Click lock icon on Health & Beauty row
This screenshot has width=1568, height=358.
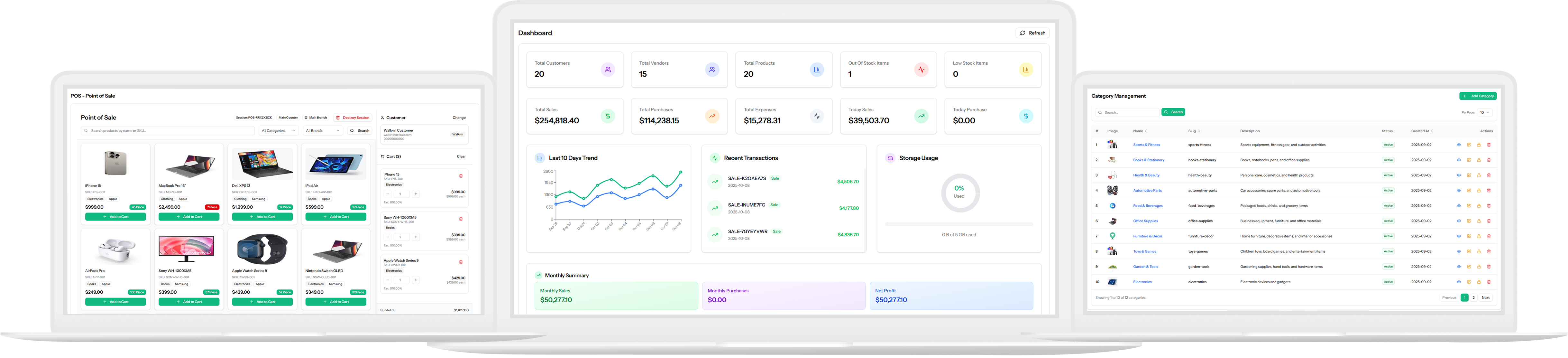1479,175
